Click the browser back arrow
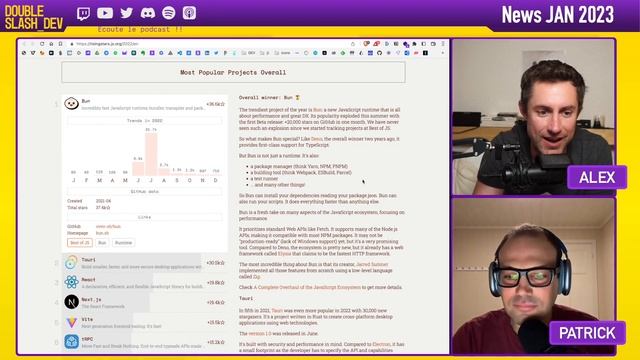 (24, 44)
